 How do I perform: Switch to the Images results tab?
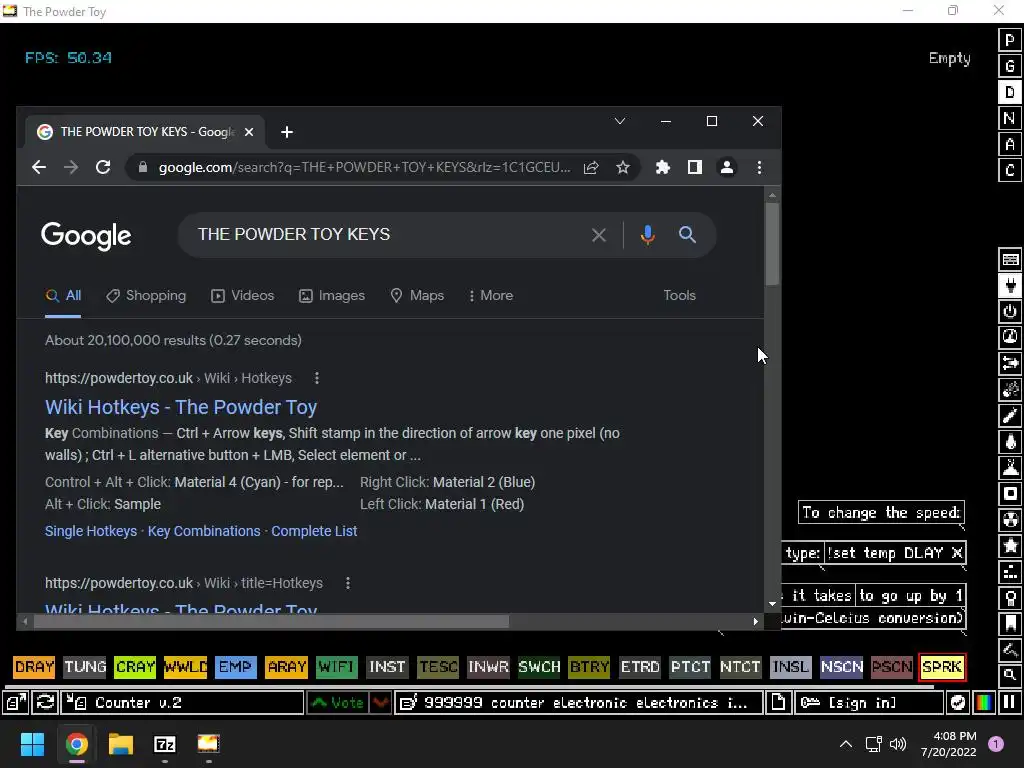(x=332, y=296)
